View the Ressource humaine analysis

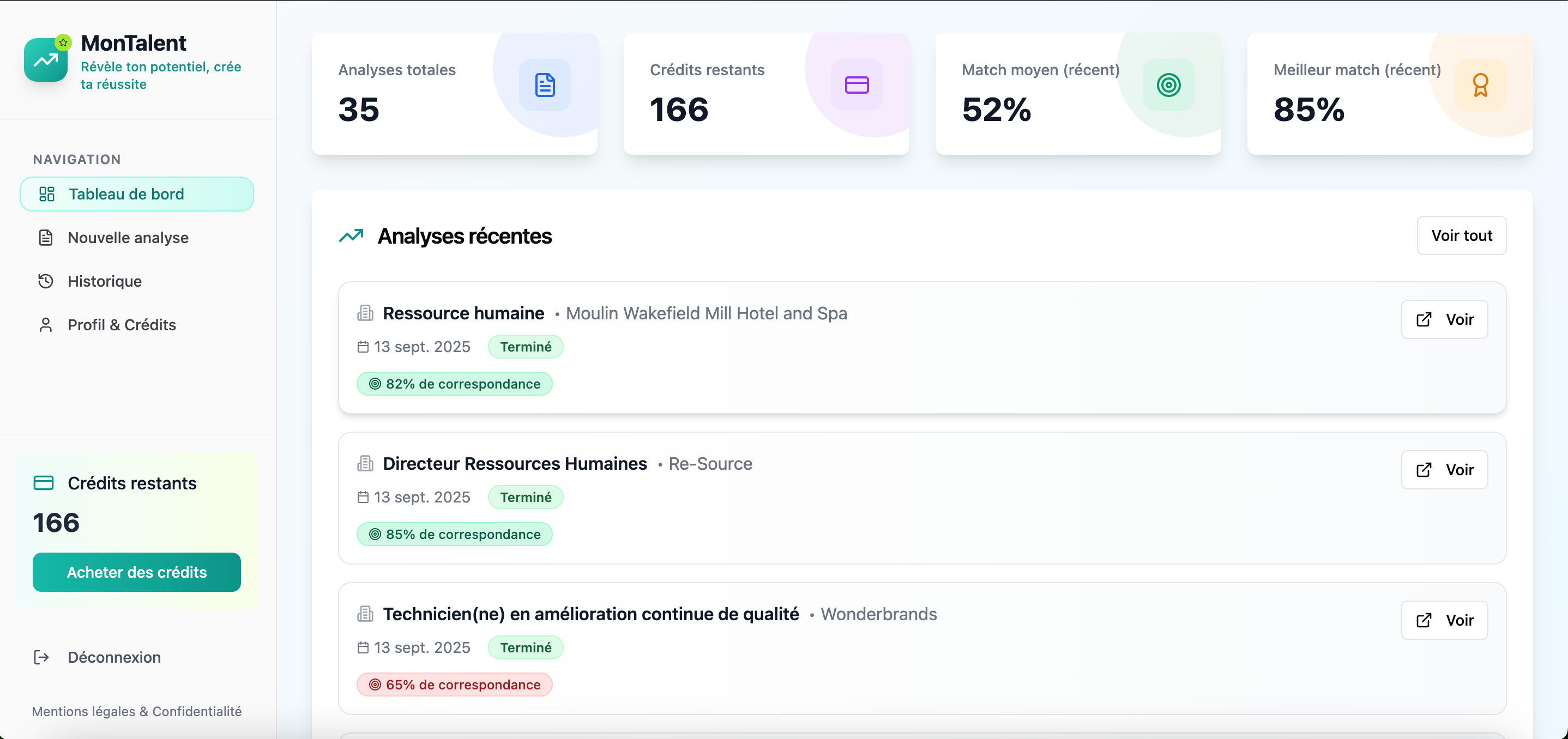tap(1444, 319)
